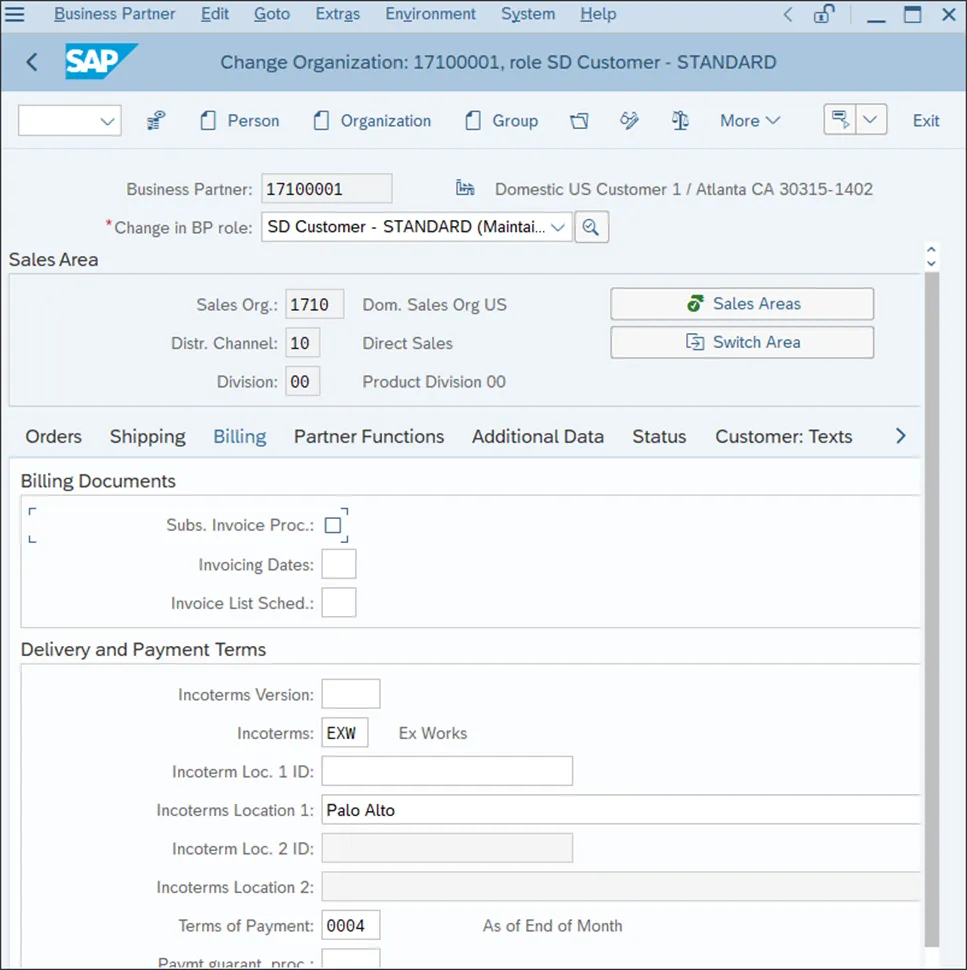Click the Division field 00
Screen dimensions: 967x970
click(303, 382)
